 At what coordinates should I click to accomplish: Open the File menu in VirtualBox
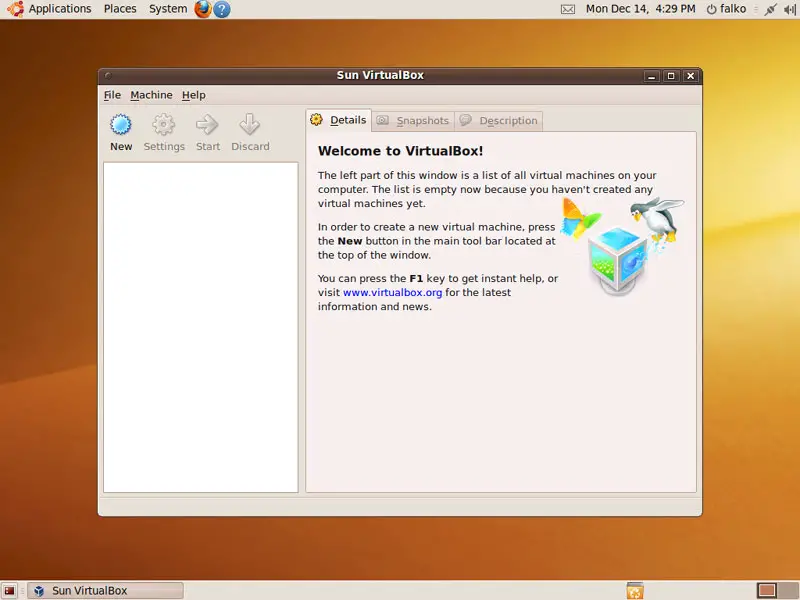[x=112, y=95]
